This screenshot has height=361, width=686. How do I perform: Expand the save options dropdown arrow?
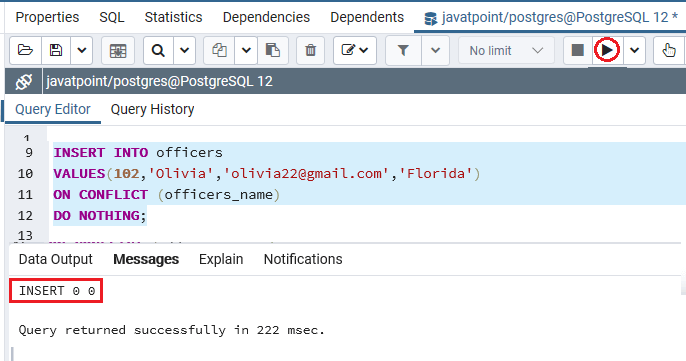click(81, 50)
